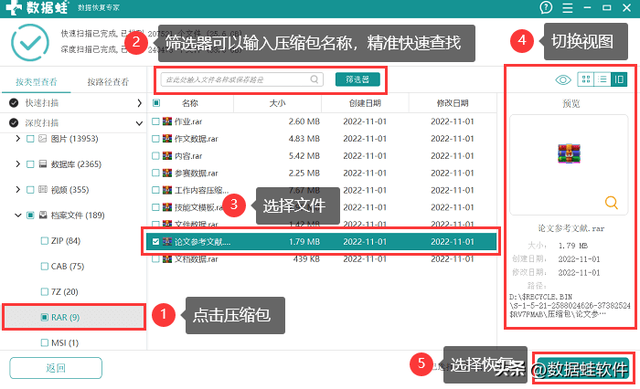Screen dimensions: 640x389
Task: Click the 筛选器 filter button
Action: [358, 79]
